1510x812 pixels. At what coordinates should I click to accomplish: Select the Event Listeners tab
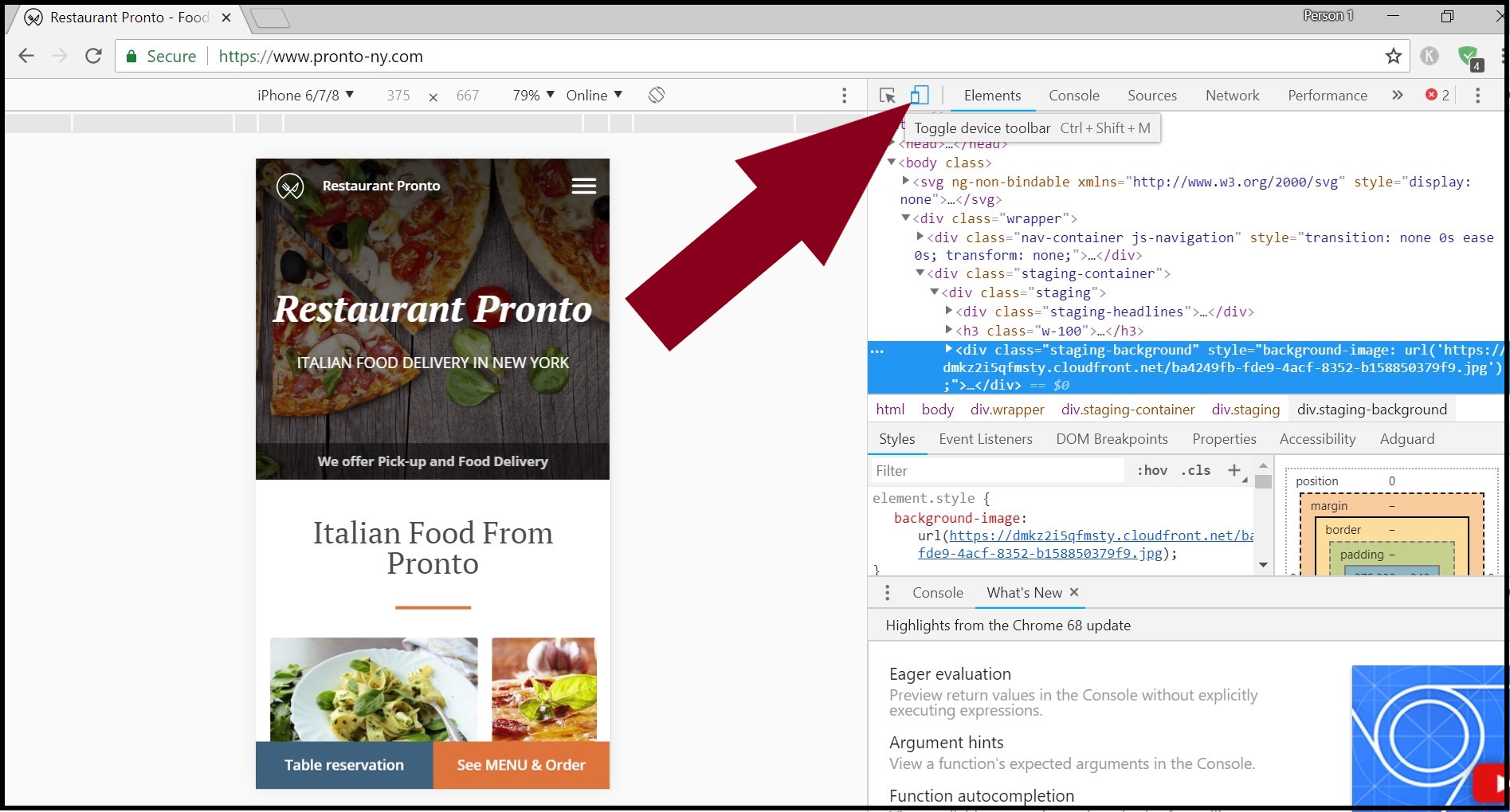[x=986, y=439]
